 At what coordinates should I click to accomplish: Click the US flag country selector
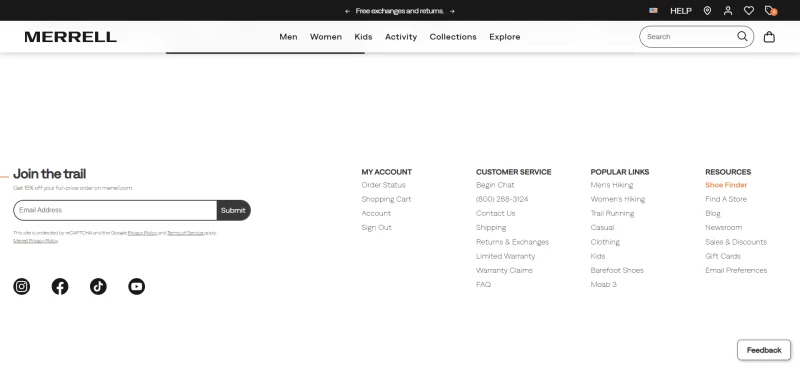tap(653, 10)
